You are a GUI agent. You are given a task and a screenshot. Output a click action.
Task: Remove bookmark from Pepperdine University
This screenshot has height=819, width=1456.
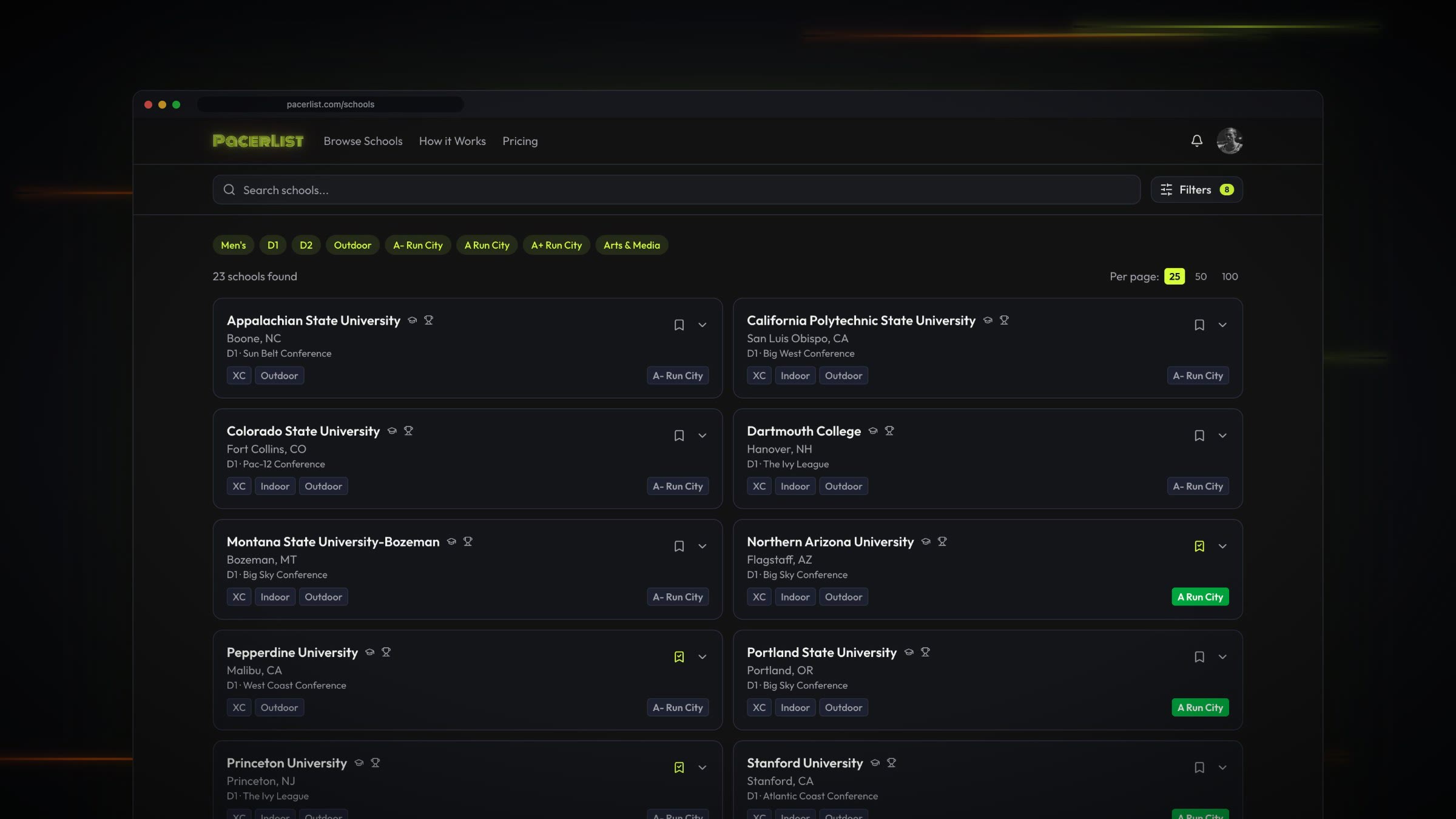coord(679,657)
